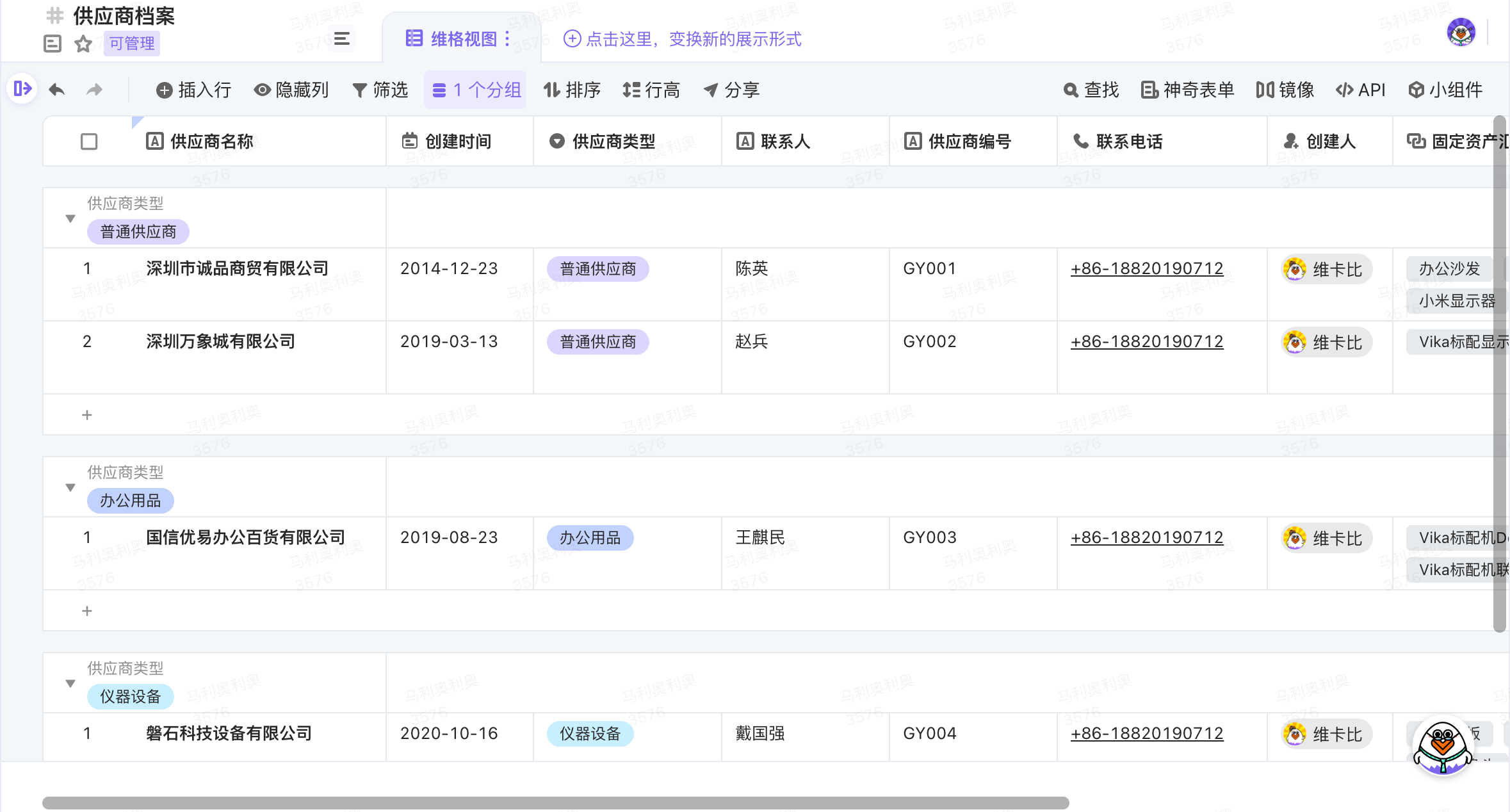1510x812 pixels.
Task: Open Row Height (行高) setting
Action: 651,90
